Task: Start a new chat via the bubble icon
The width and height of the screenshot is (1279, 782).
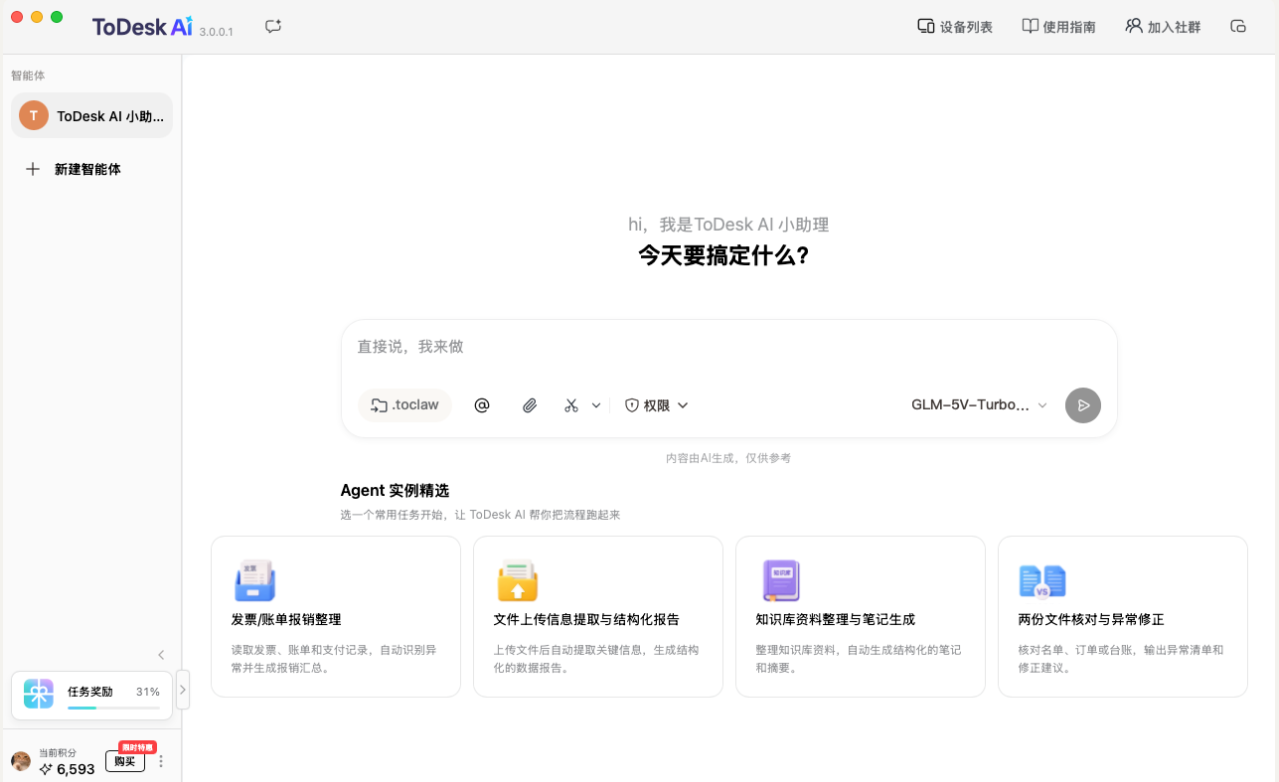Action: pyautogui.click(x=273, y=27)
